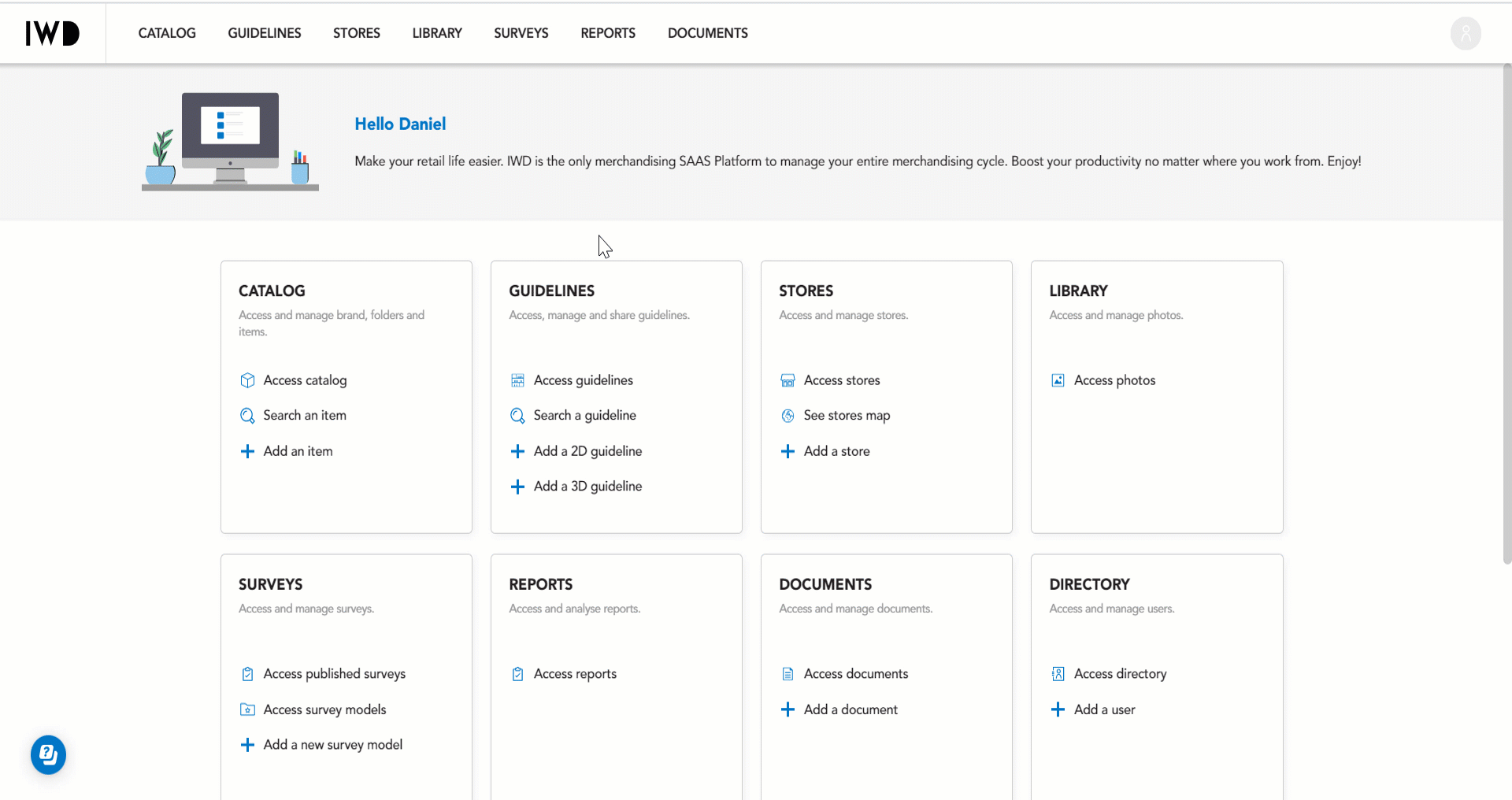The height and width of the screenshot is (800, 1512).
Task: Open the Access guidelines link
Action: click(x=584, y=380)
